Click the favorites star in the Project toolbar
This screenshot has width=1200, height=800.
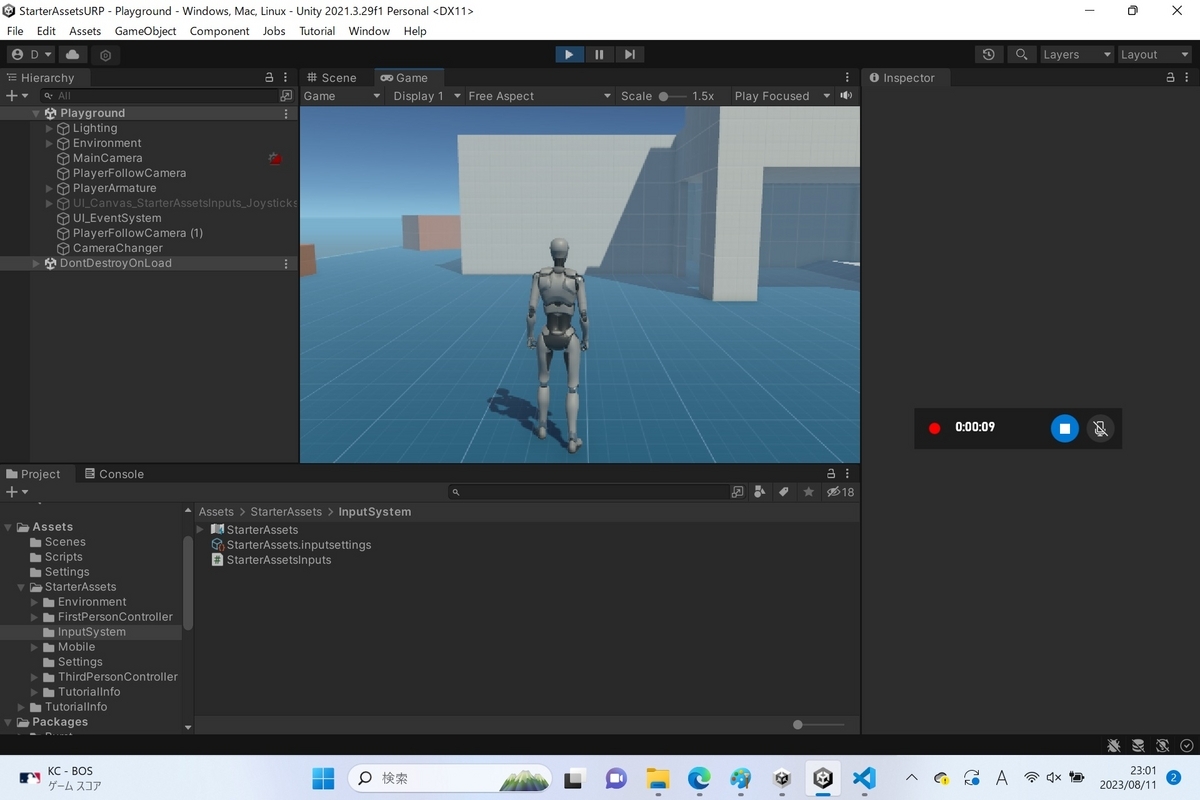(809, 492)
